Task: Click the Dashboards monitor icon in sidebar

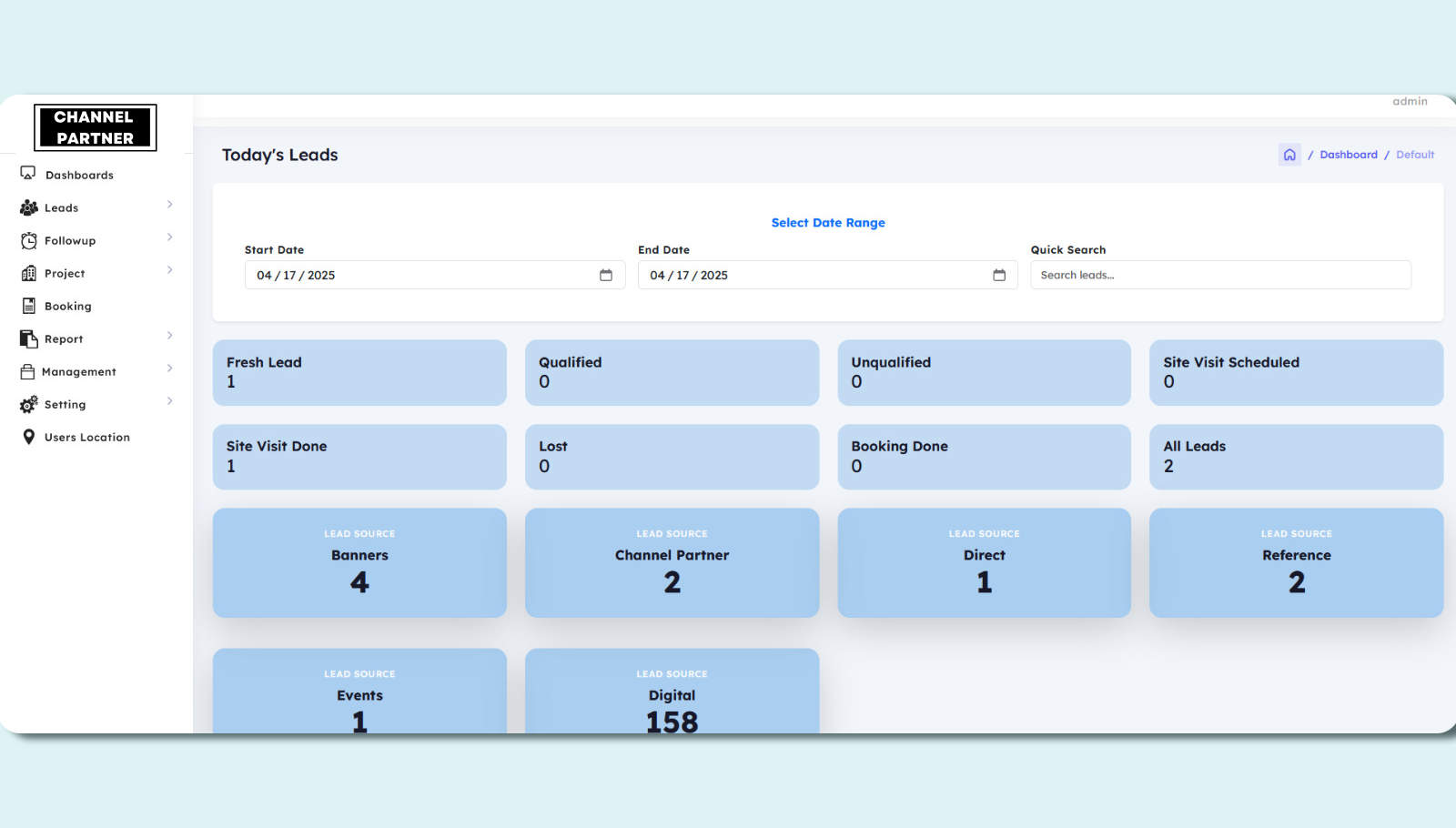Action: 28,173
